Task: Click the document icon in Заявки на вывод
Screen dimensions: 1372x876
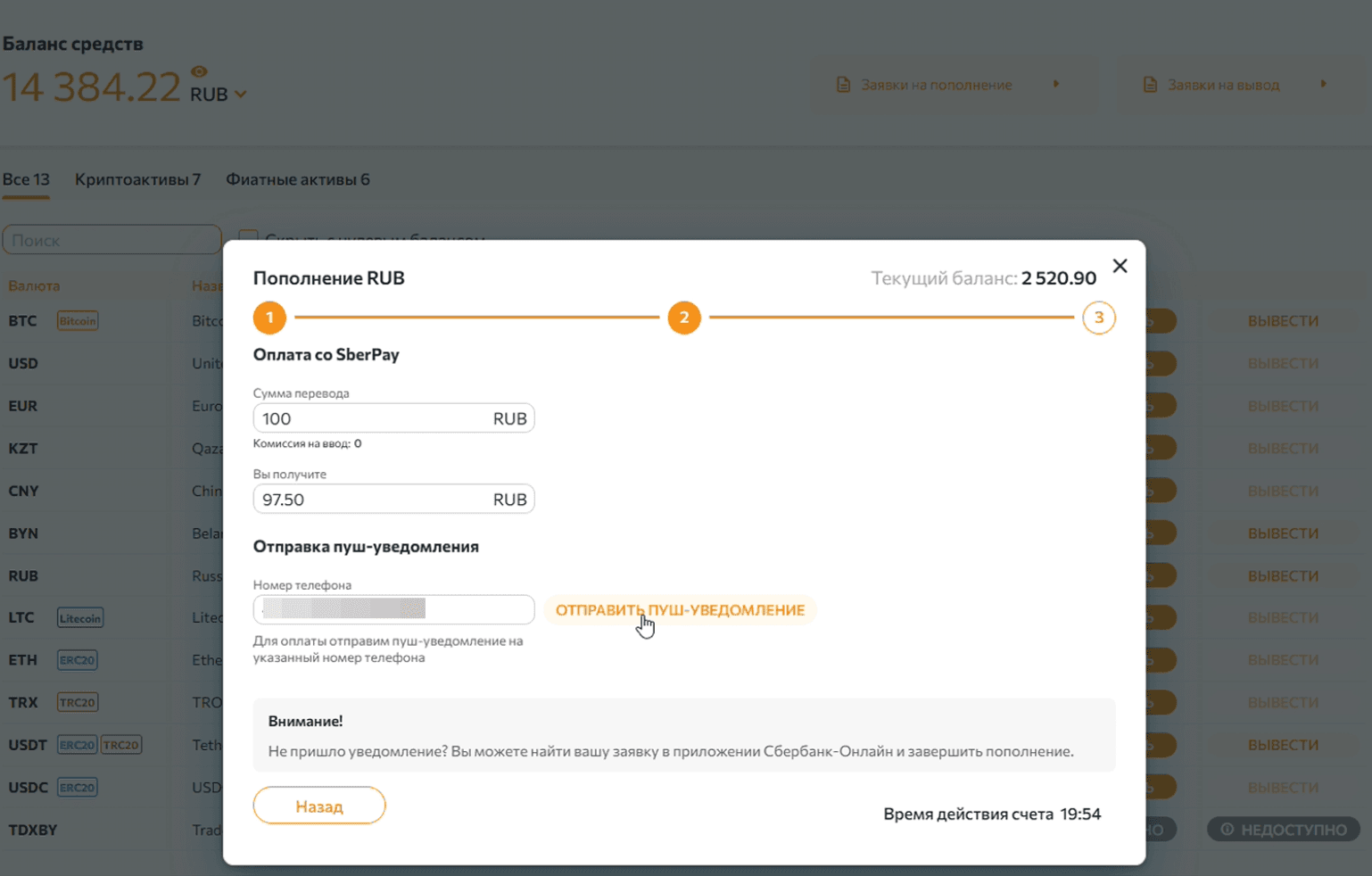Action: pos(1150,85)
